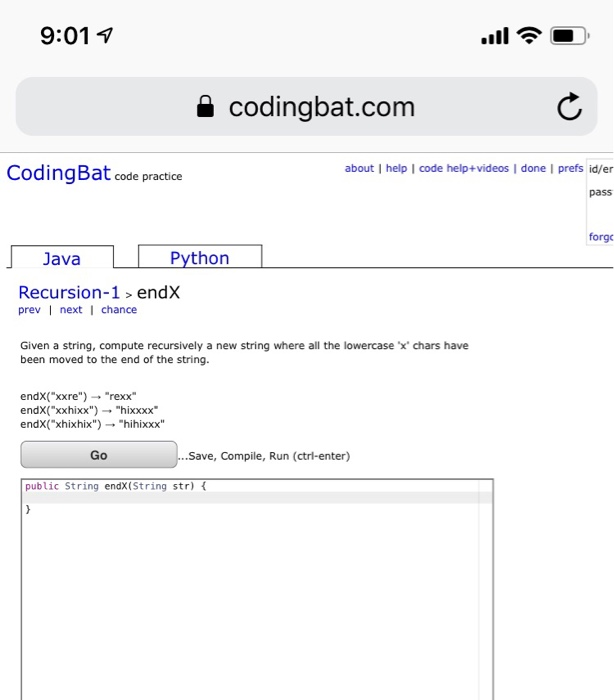Tap the cellular signal bars icon

tap(495, 36)
